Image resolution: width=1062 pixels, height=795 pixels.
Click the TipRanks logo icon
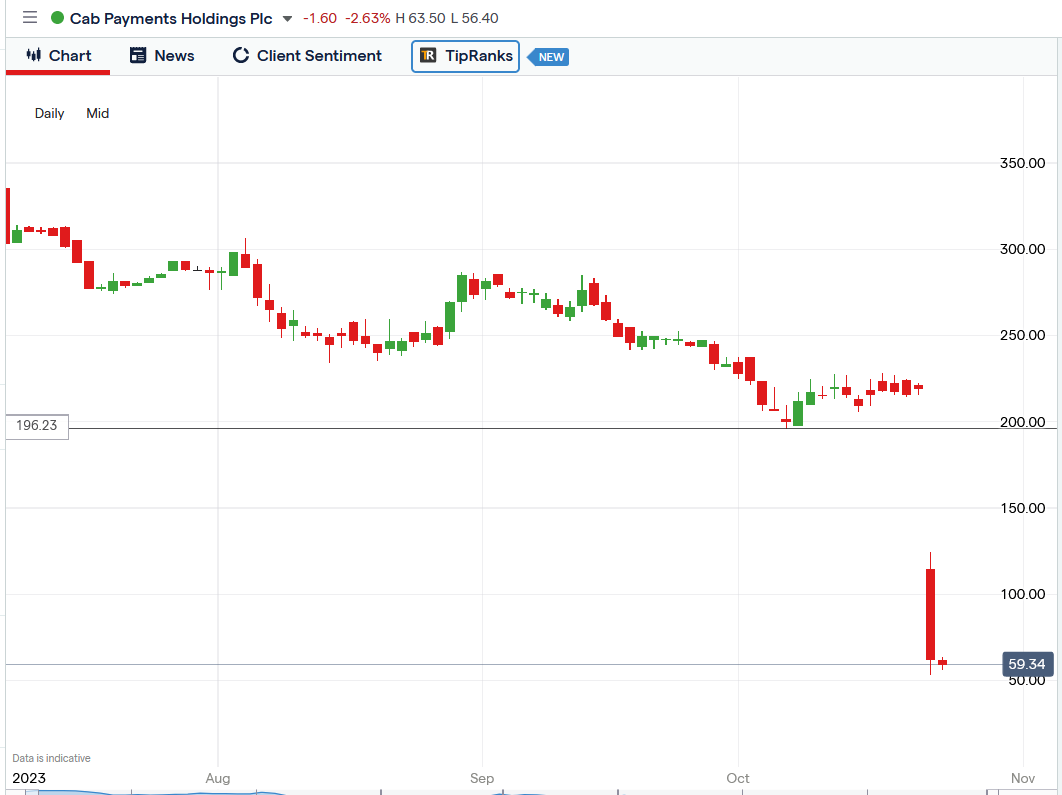(428, 56)
